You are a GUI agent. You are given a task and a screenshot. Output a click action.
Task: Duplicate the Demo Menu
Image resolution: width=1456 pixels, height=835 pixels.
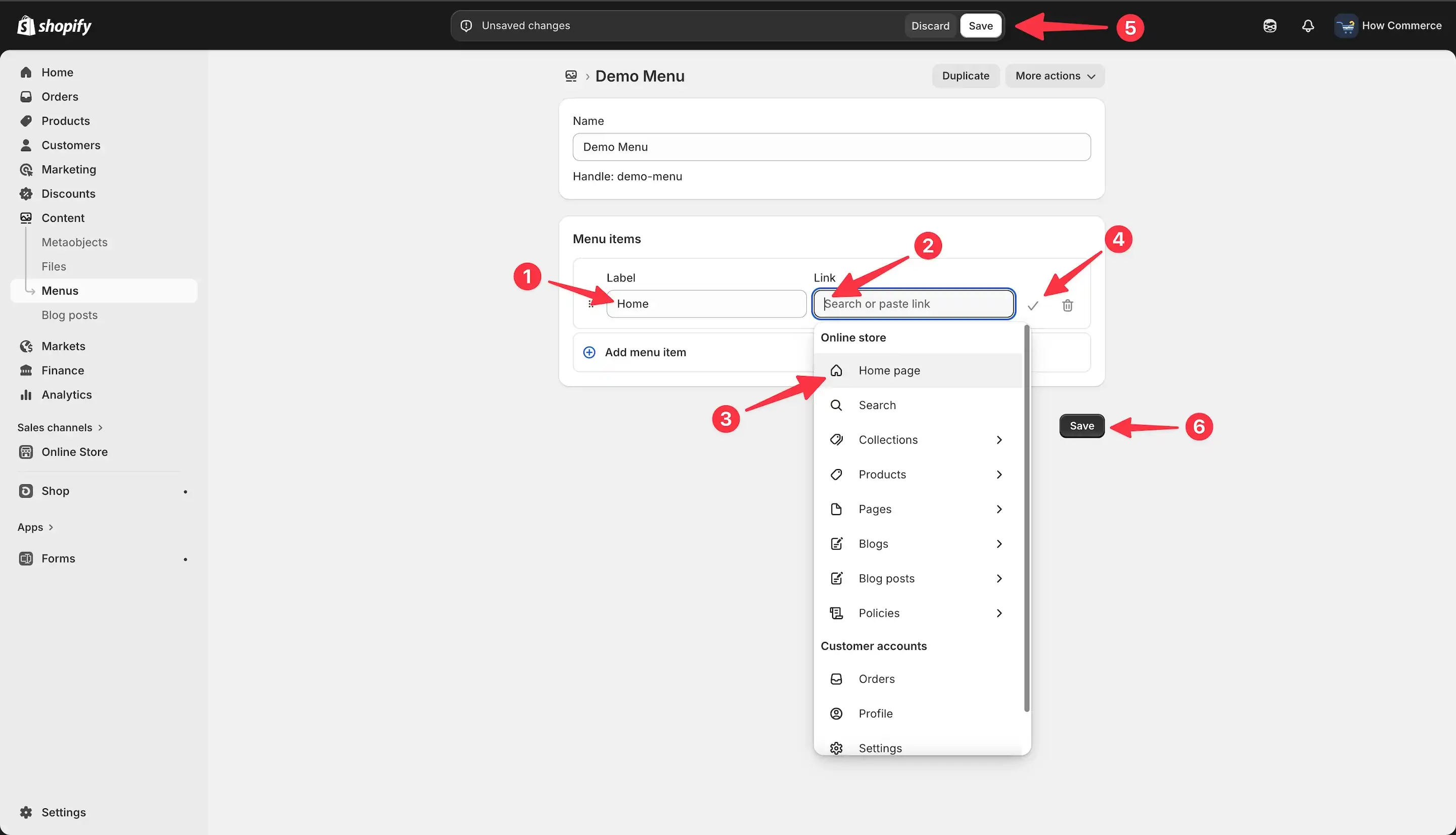coord(965,76)
